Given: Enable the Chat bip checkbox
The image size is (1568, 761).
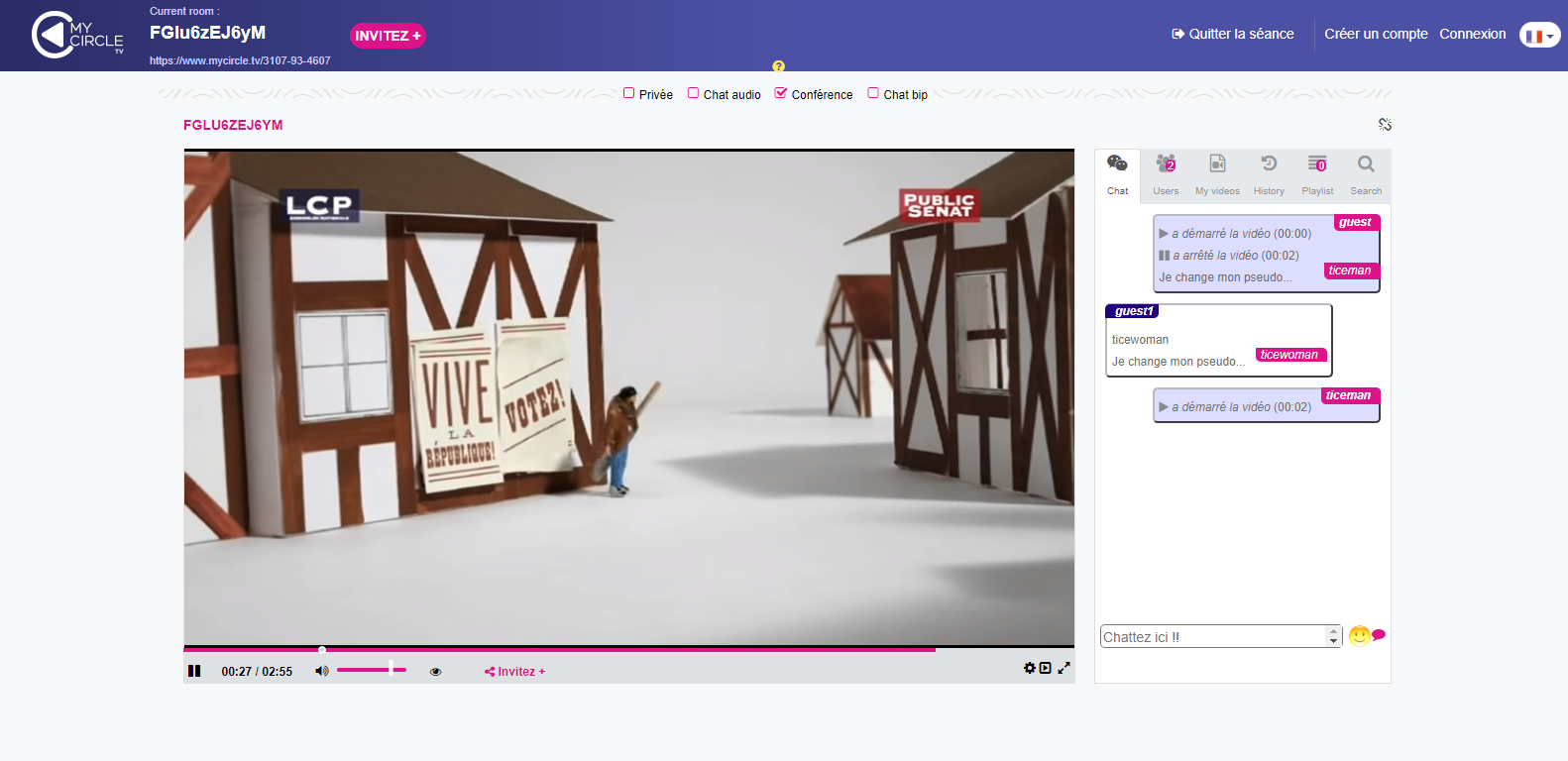Looking at the screenshot, I should coord(873,93).
